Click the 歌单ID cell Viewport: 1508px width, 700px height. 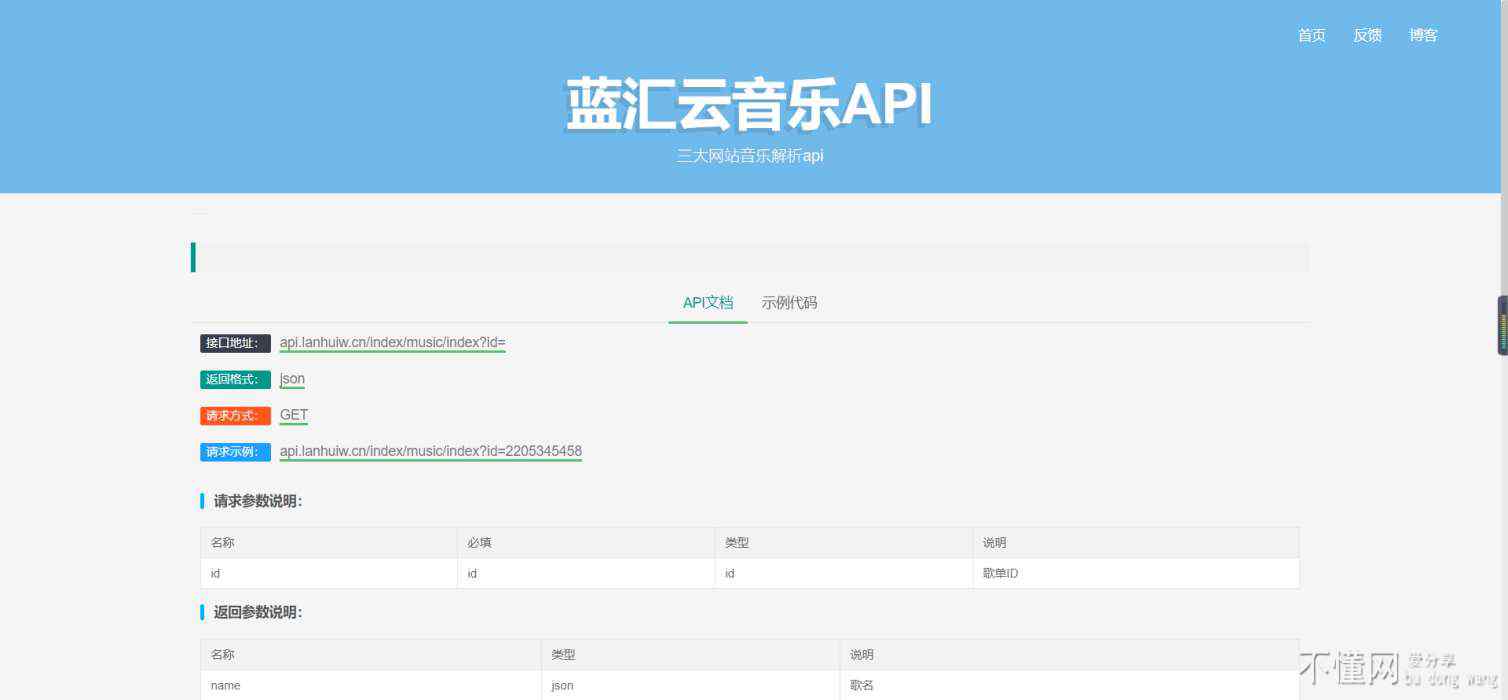coord(1000,574)
